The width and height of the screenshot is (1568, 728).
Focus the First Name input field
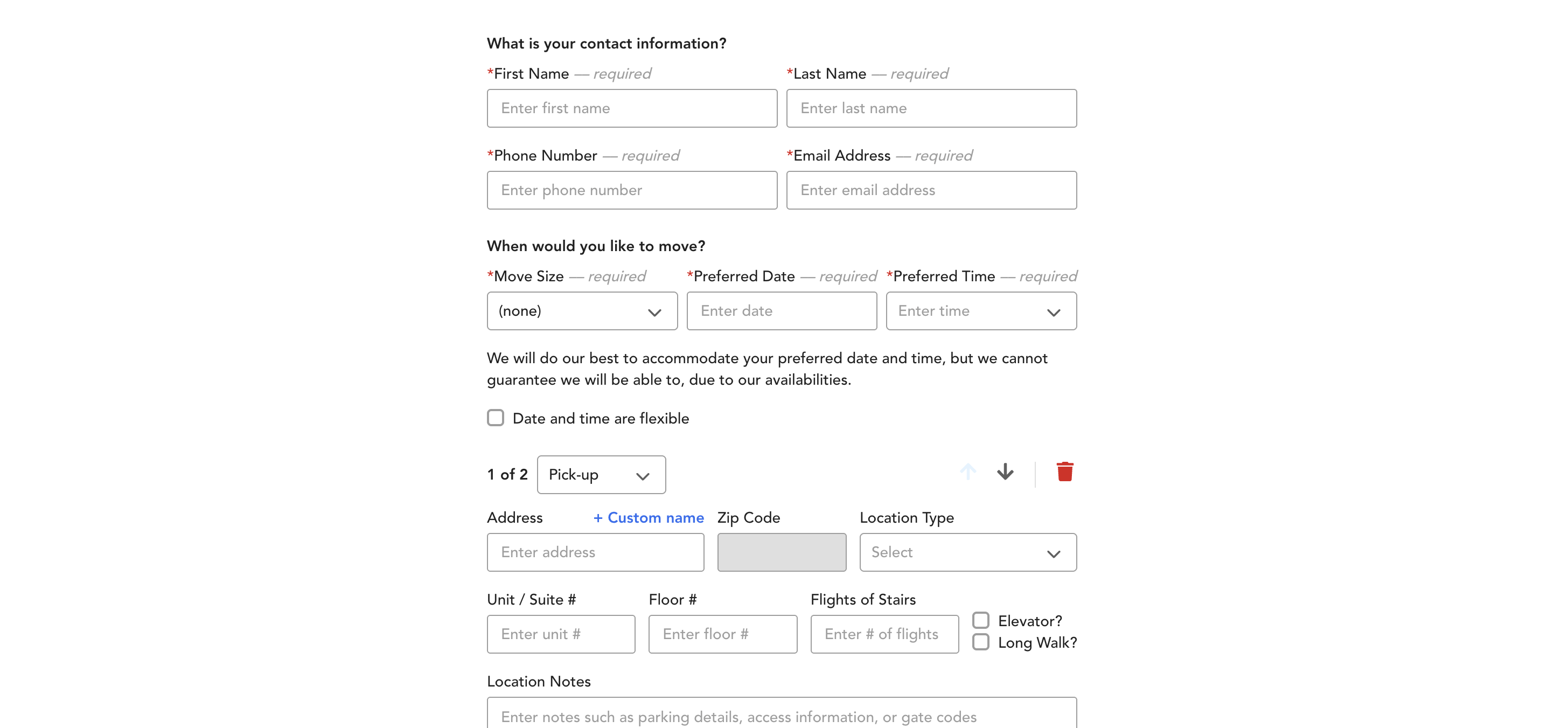(x=631, y=108)
